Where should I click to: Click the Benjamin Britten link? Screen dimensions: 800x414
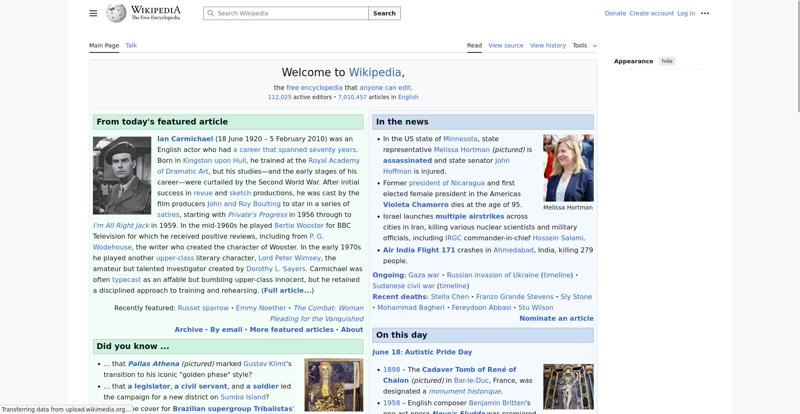tap(495, 403)
